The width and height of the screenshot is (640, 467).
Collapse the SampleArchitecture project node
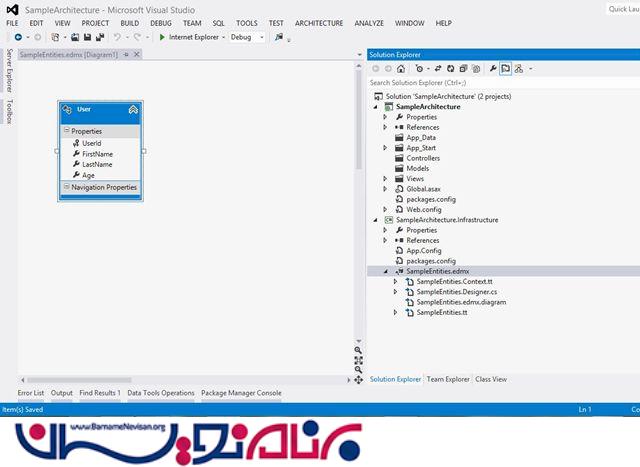pyautogui.click(x=376, y=107)
